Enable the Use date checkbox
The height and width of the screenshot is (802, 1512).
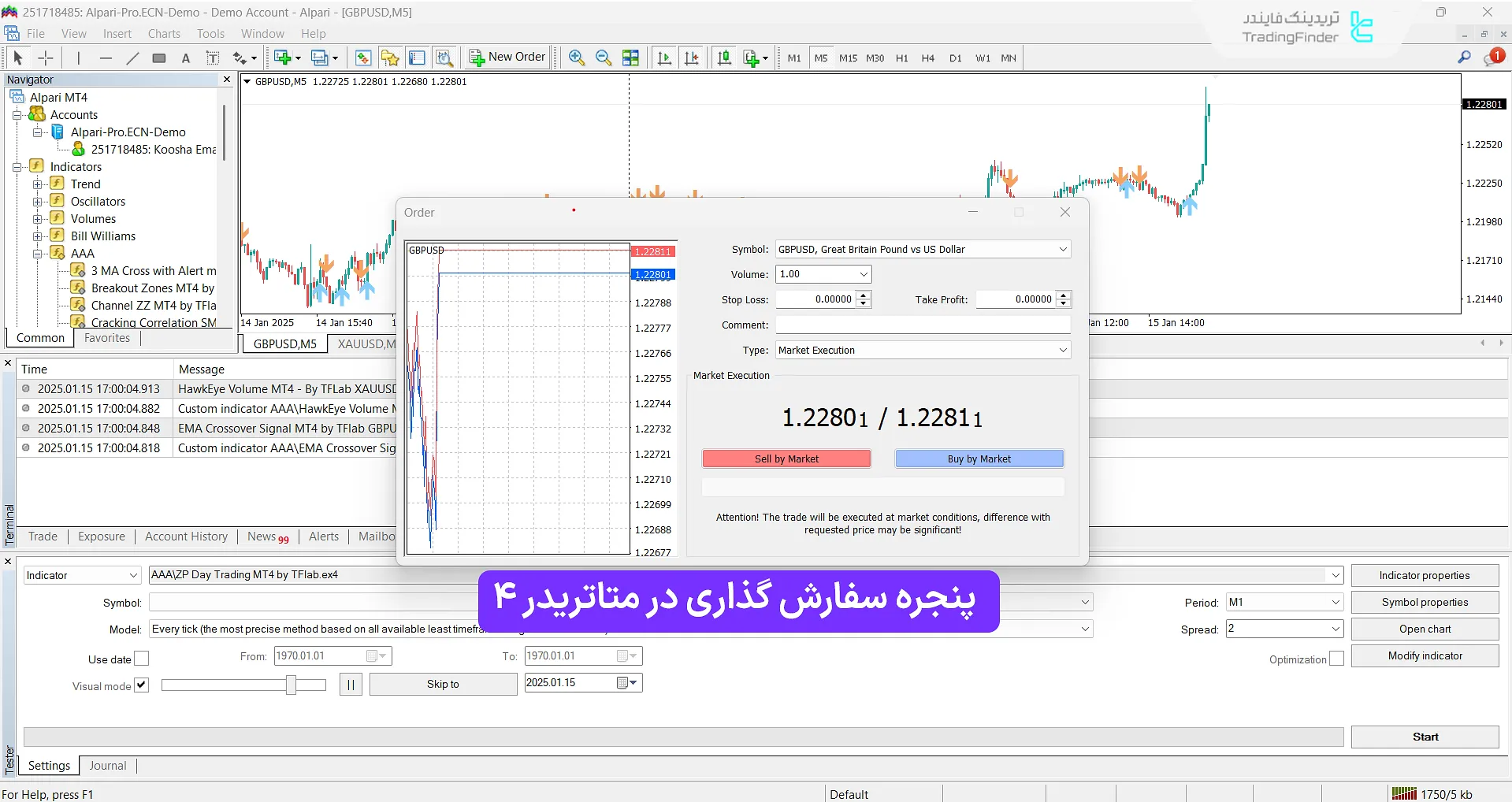pyautogui.click(x=141, y=658)
